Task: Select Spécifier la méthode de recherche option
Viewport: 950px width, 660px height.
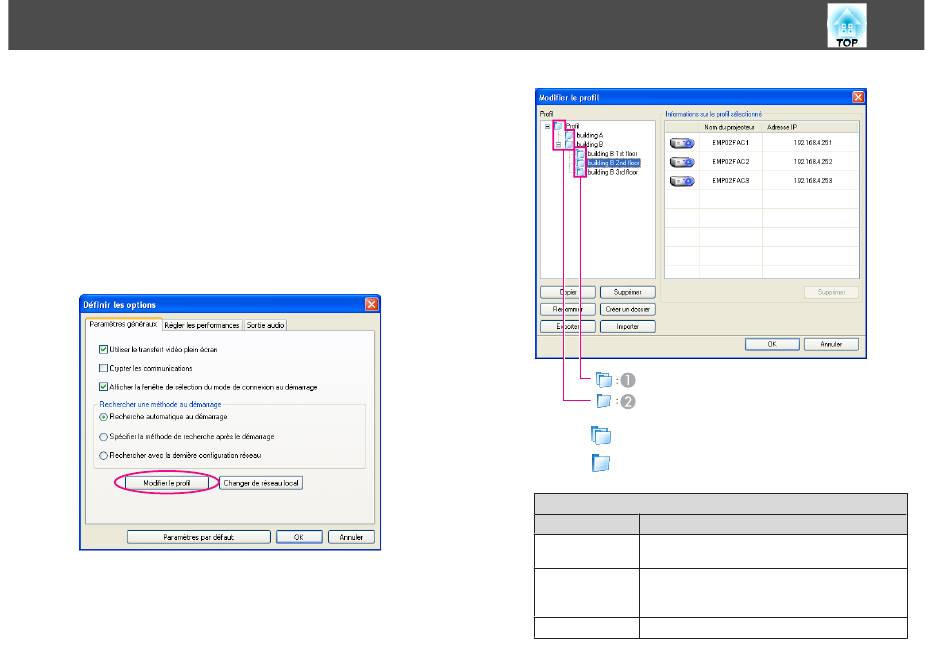Action: 104,436
